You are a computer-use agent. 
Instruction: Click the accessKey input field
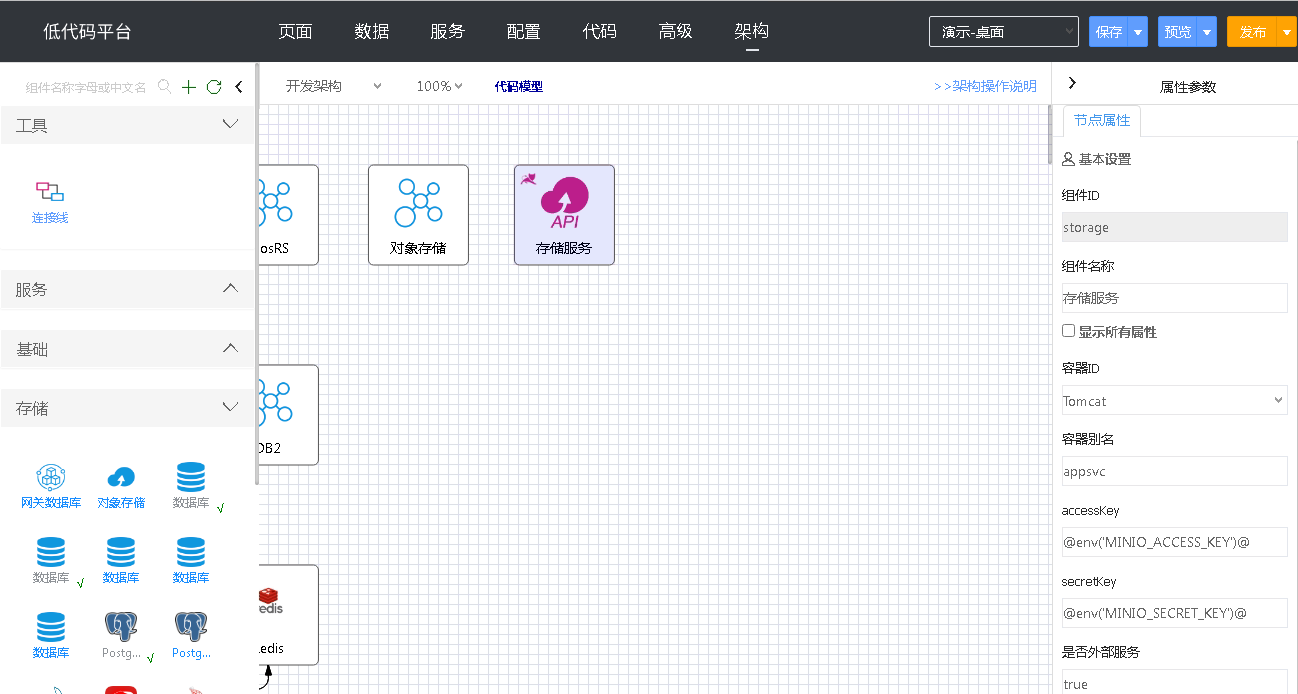click(1174, 542)
